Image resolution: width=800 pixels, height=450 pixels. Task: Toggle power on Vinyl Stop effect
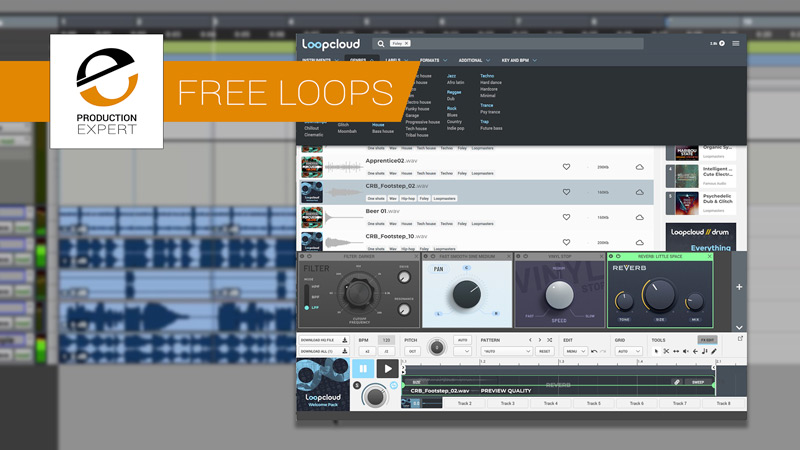tap(526, 256)
